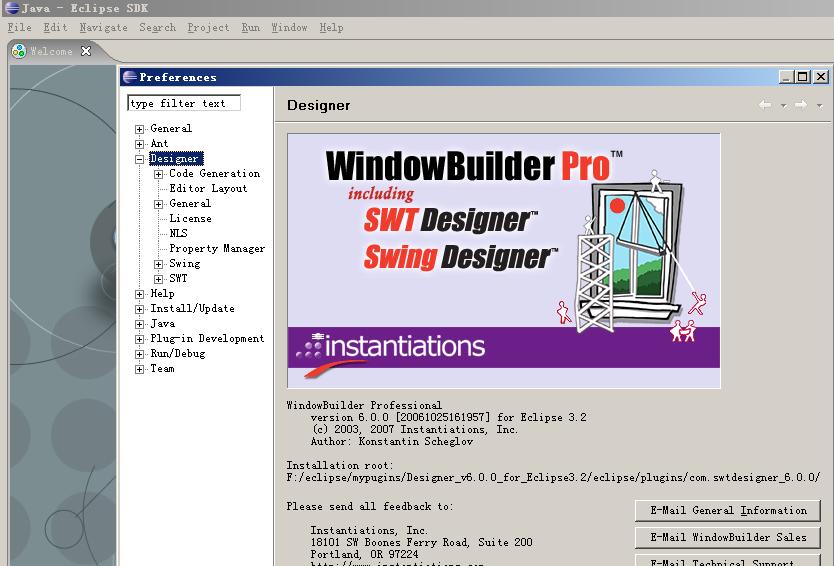
Task: Select Install/Update tree item
Action: click(192, 309)
